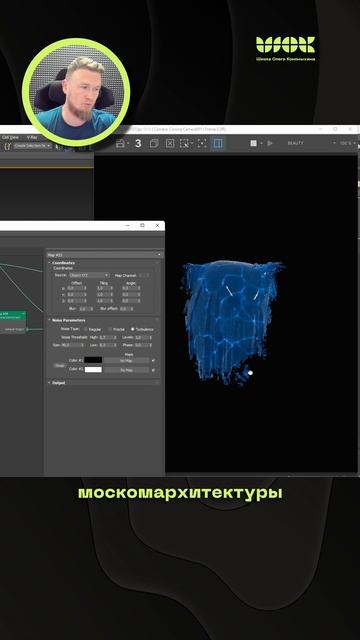Collapse the Coordinates rollout
The image size is (360, 640).
[63, 263]
